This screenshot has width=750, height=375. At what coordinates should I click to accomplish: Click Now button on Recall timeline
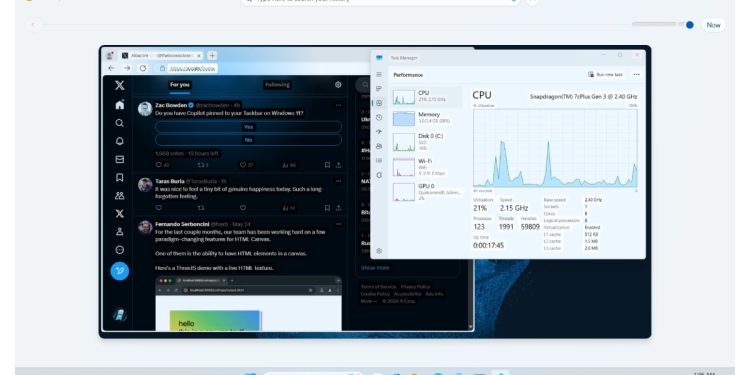click(x=713, y=25)
